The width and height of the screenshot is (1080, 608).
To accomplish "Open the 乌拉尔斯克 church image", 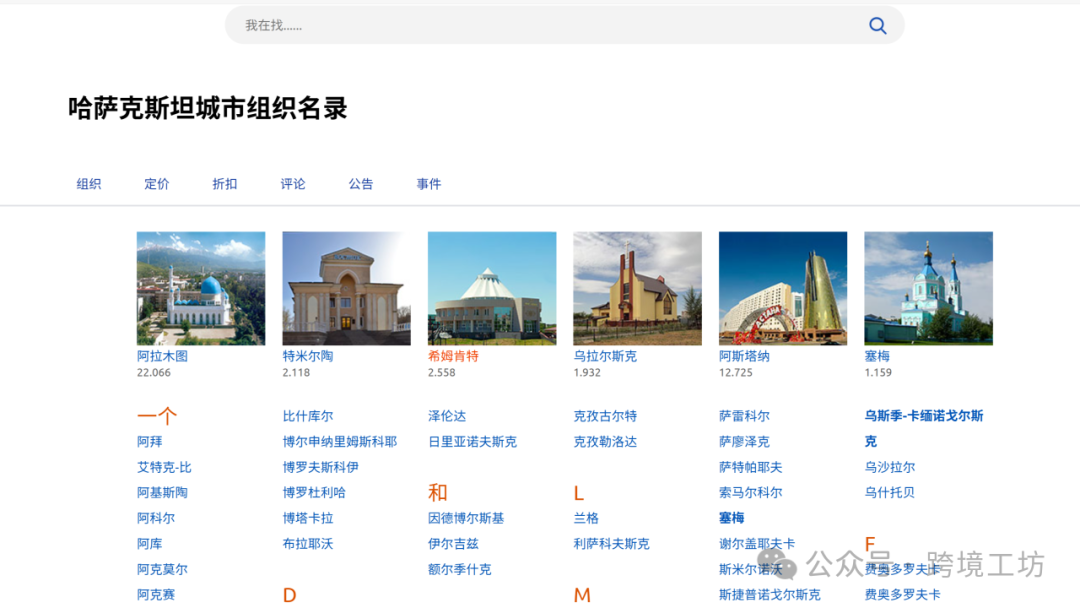I will pyautogui.click(x=637, y=287).
